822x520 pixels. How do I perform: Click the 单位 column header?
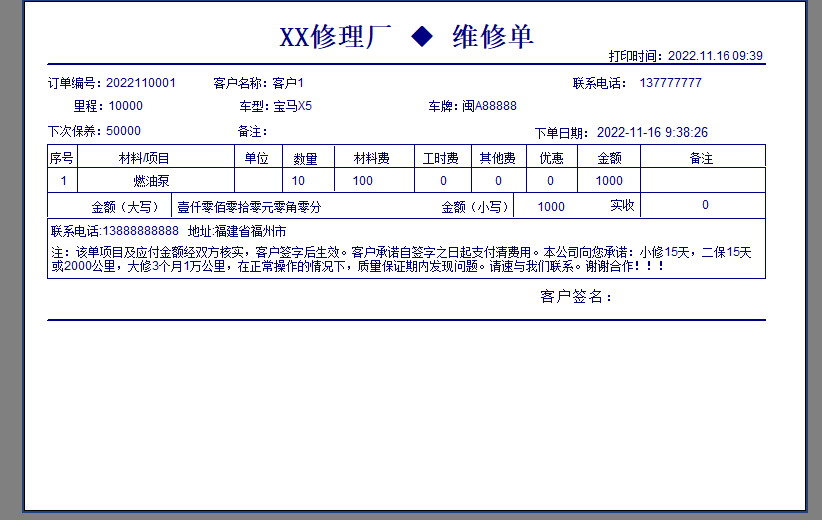256,158
